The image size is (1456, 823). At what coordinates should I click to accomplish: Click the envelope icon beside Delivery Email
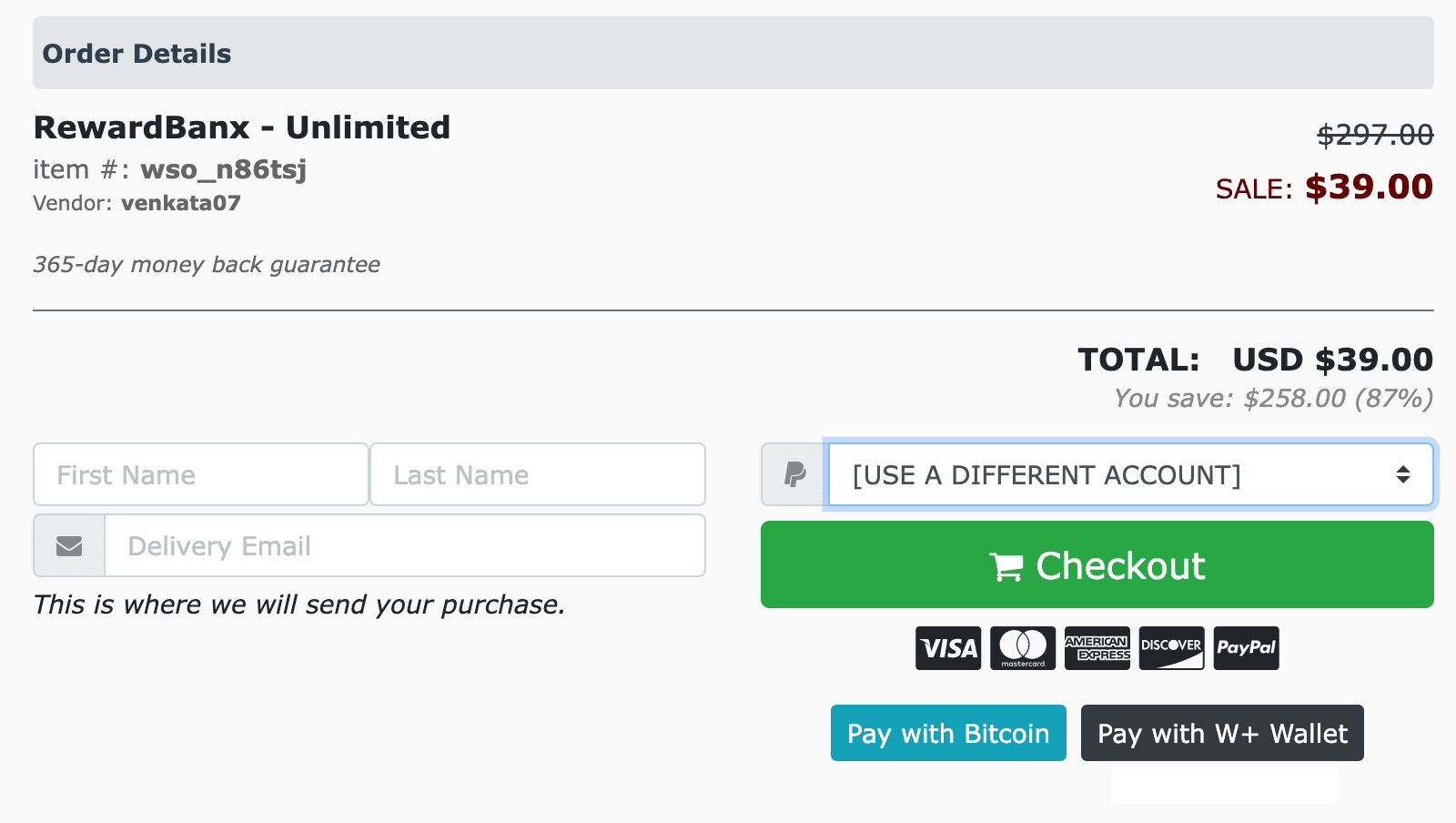coord(69,546)
